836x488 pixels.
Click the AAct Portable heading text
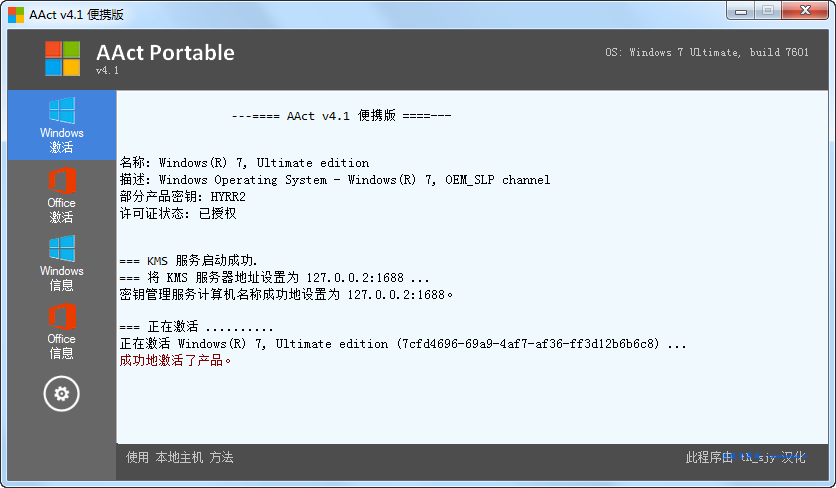[x=165, y=52]
